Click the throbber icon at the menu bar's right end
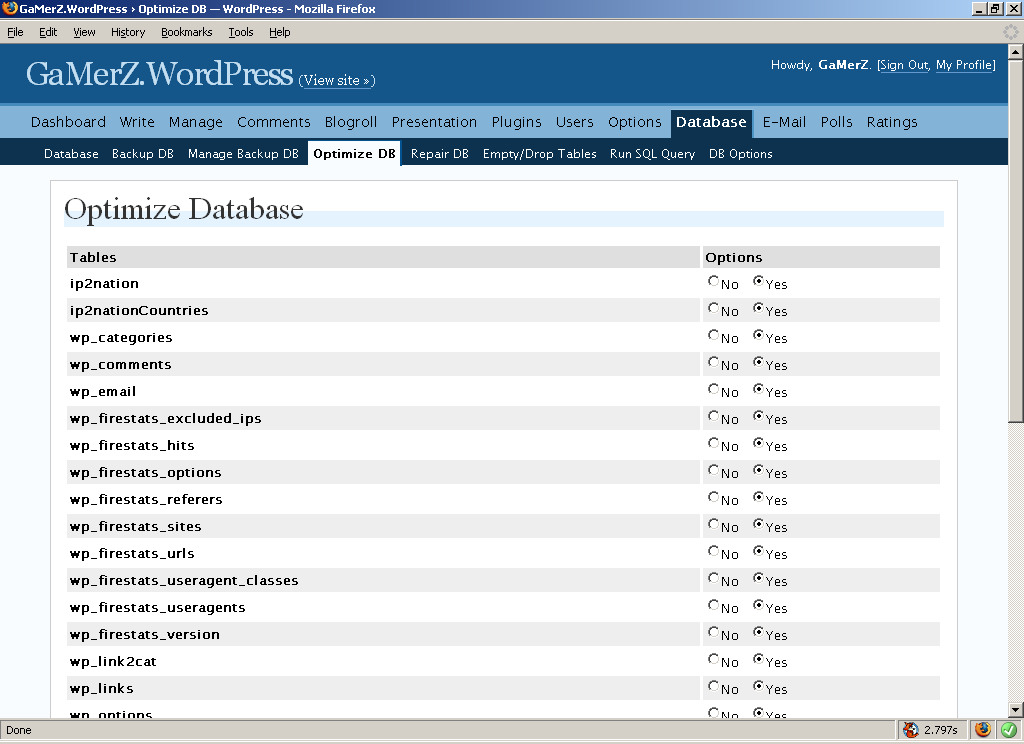The width and height of the screenshot is (1024, 744). (x=1010, y=31)
